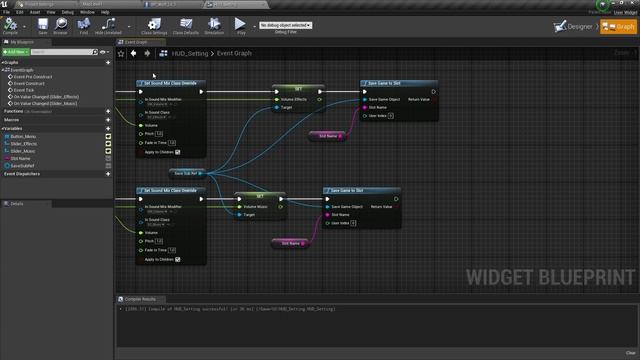Screen dimensions: 640x360
Task: Open the Window menu
Action: (87, 12)
